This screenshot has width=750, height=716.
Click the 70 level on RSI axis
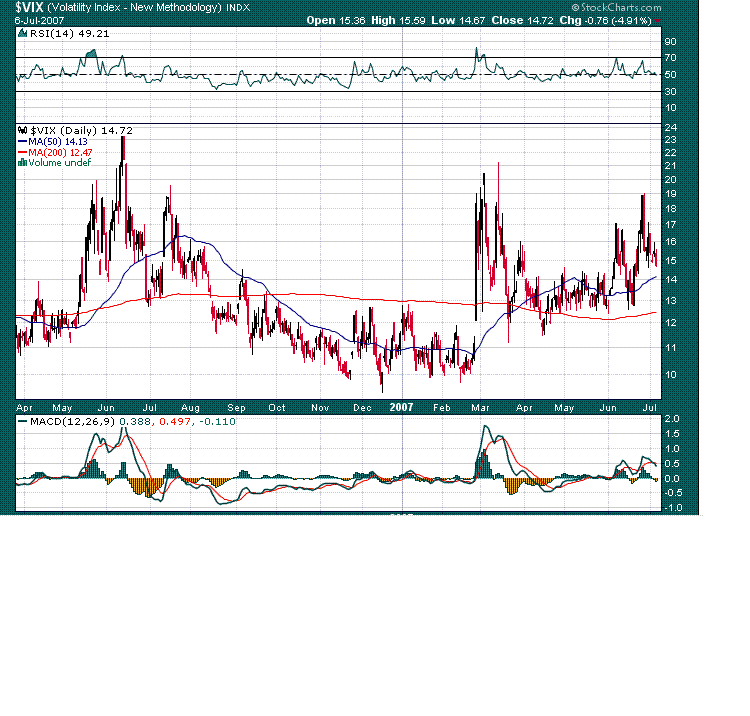click(670, 58)
